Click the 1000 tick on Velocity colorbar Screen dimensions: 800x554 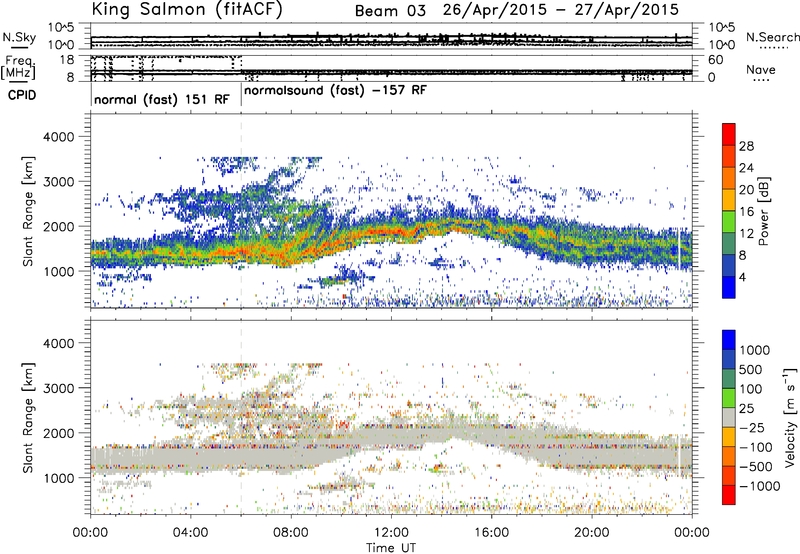click(x=755, y=350)
